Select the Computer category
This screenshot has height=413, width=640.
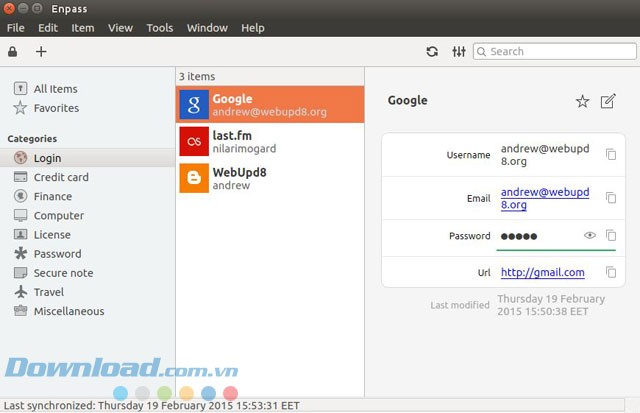point(49,215)
